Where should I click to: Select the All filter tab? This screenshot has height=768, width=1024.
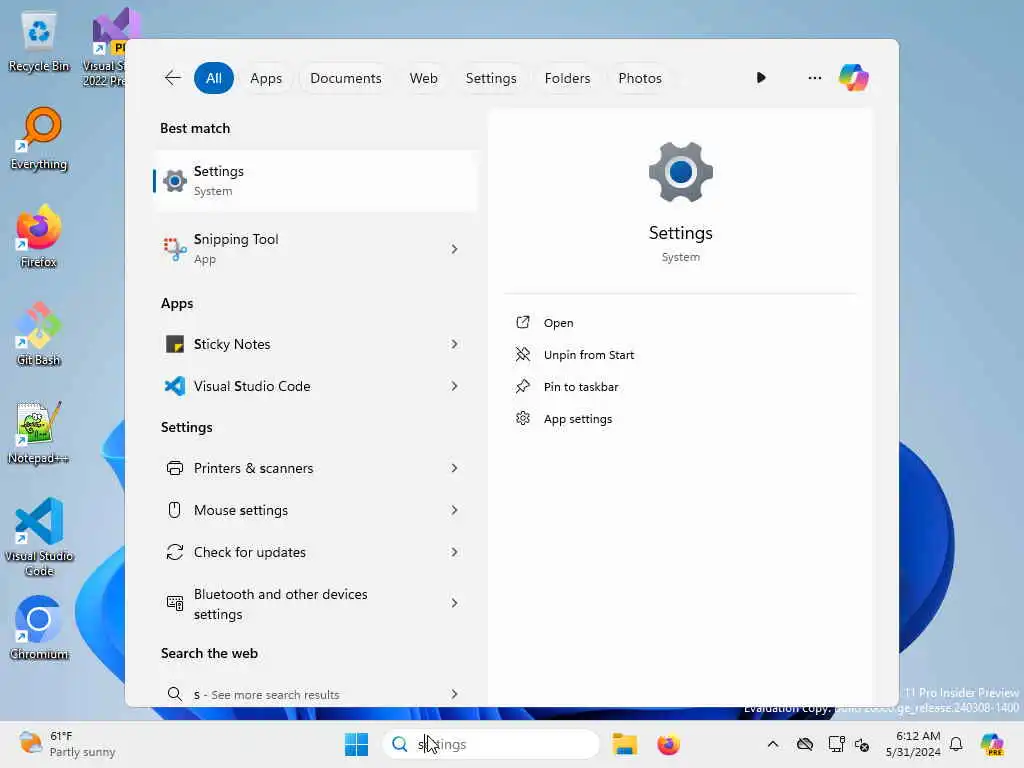(214, 78)
